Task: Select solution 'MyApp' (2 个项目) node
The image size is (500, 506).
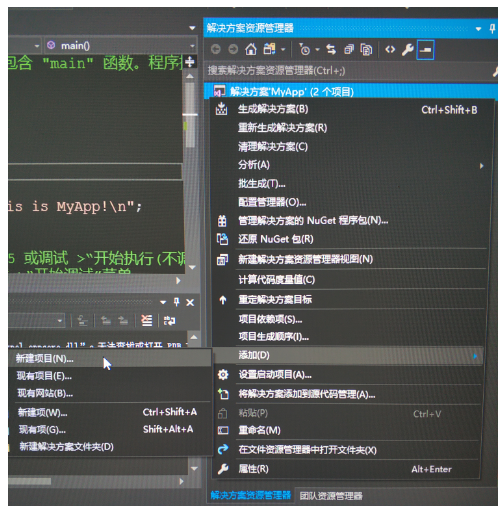Action: tap(351, 91)
